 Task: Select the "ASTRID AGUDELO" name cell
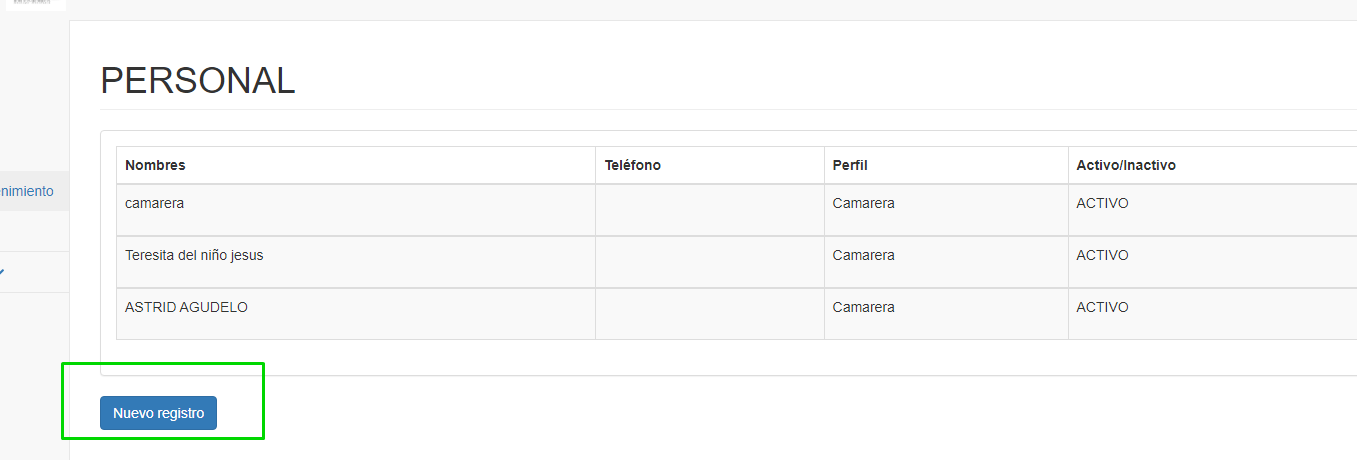click(x=186, y=307)
